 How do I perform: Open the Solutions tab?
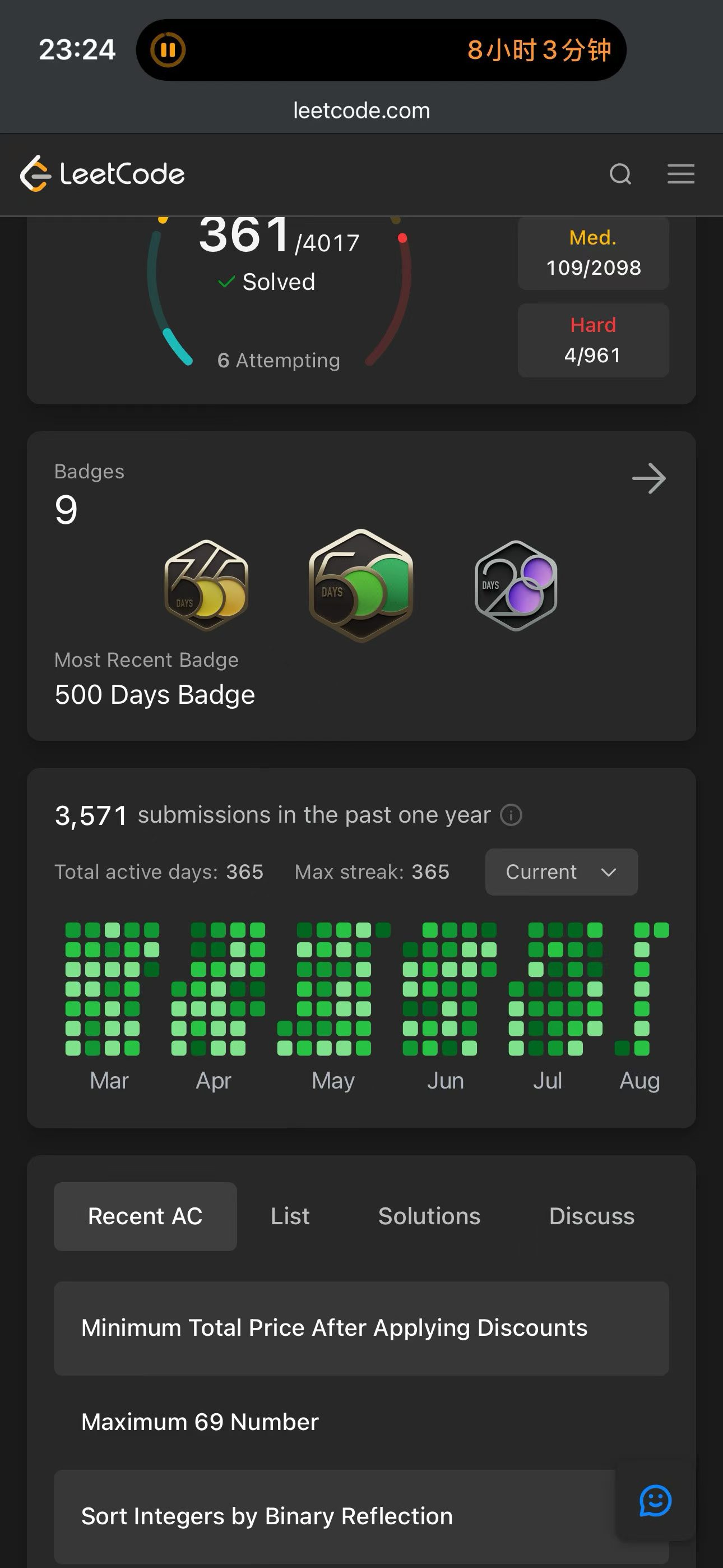(x=429, y=1216)
